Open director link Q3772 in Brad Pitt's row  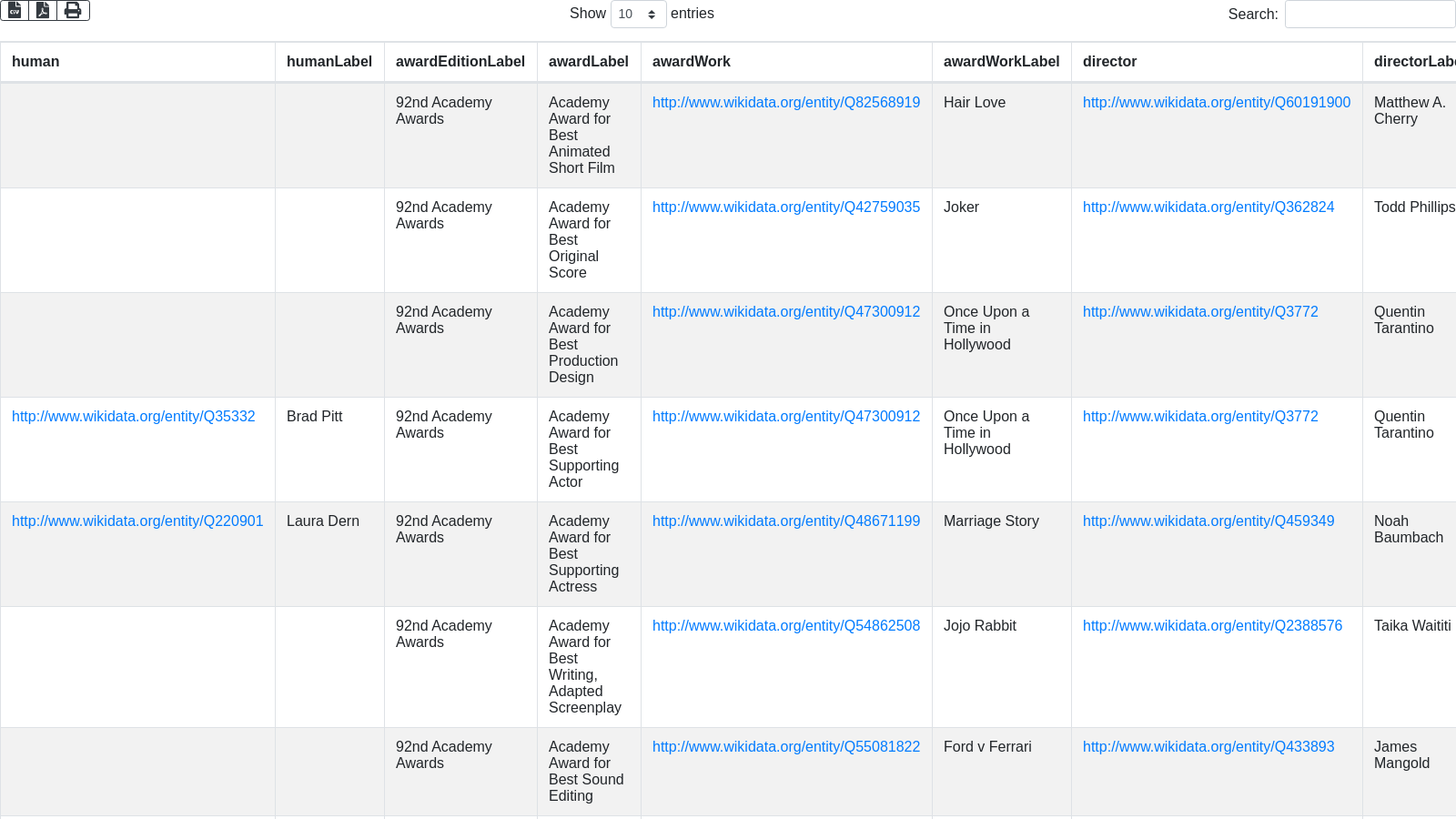coord(1200,417)
